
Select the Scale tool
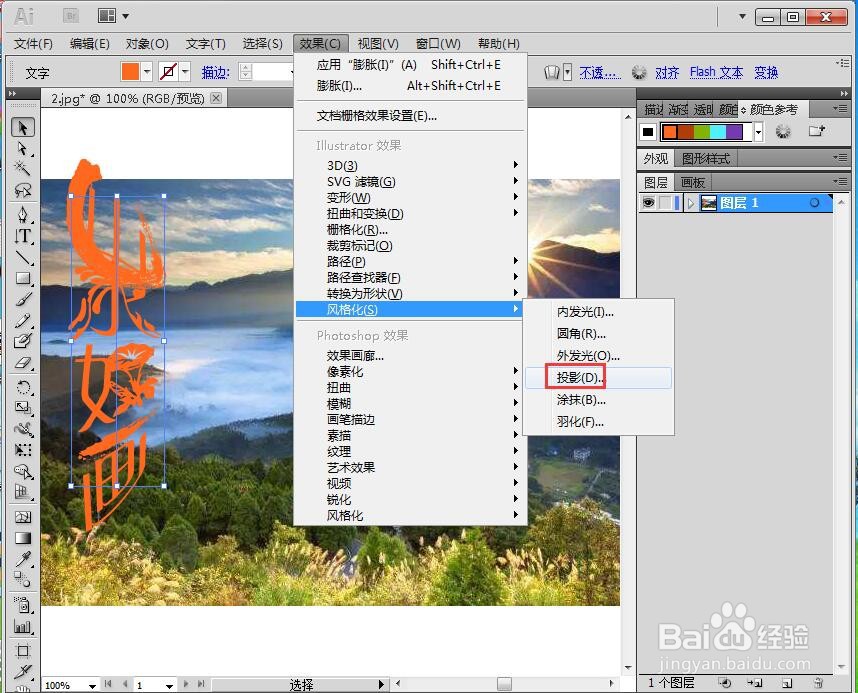pos(22,408)
